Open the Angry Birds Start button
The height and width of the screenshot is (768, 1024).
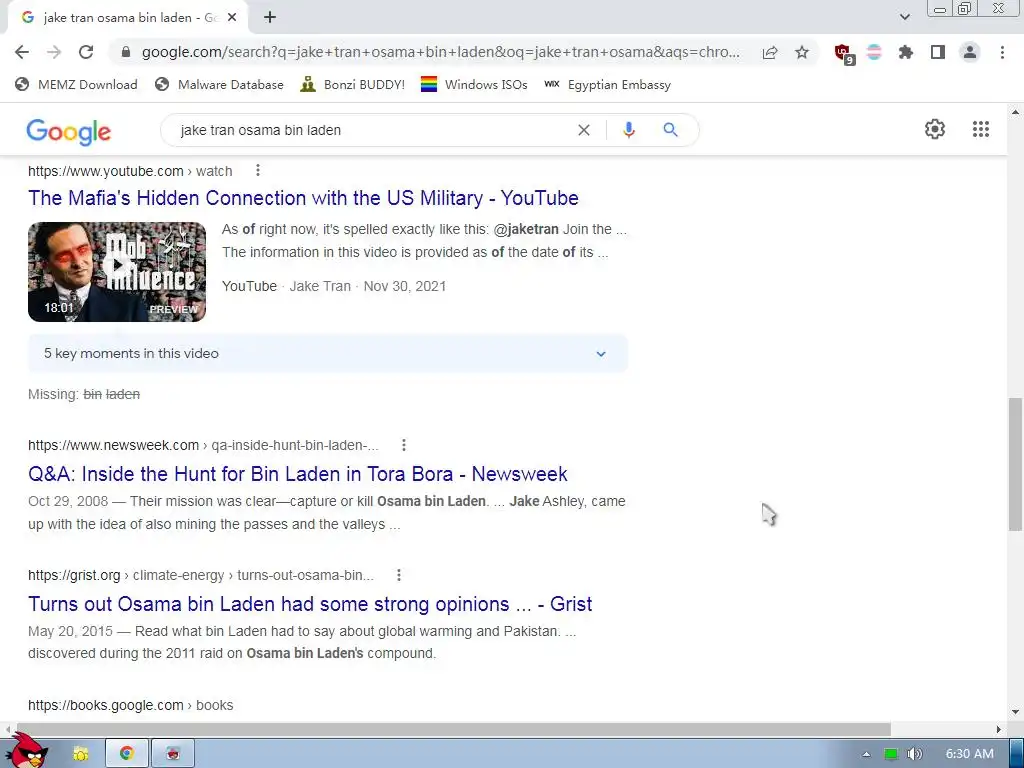tap(28, 751)
